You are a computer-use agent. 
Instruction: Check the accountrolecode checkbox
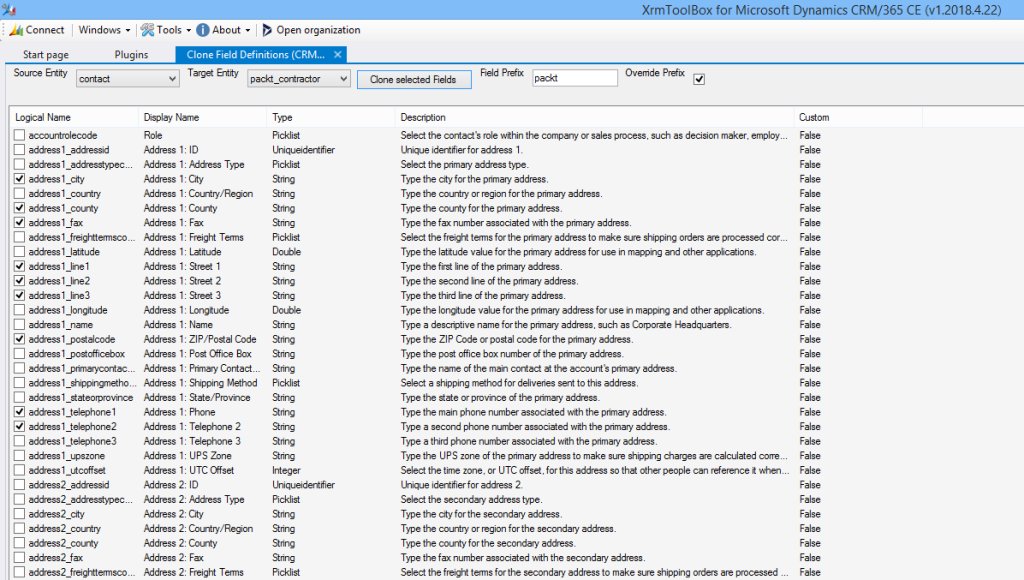[x=19, y=135]
